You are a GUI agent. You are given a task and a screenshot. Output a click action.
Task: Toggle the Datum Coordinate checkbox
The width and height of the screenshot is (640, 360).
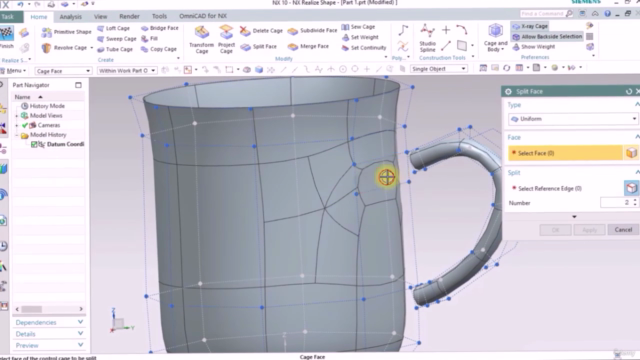click(x=34, y=144)
